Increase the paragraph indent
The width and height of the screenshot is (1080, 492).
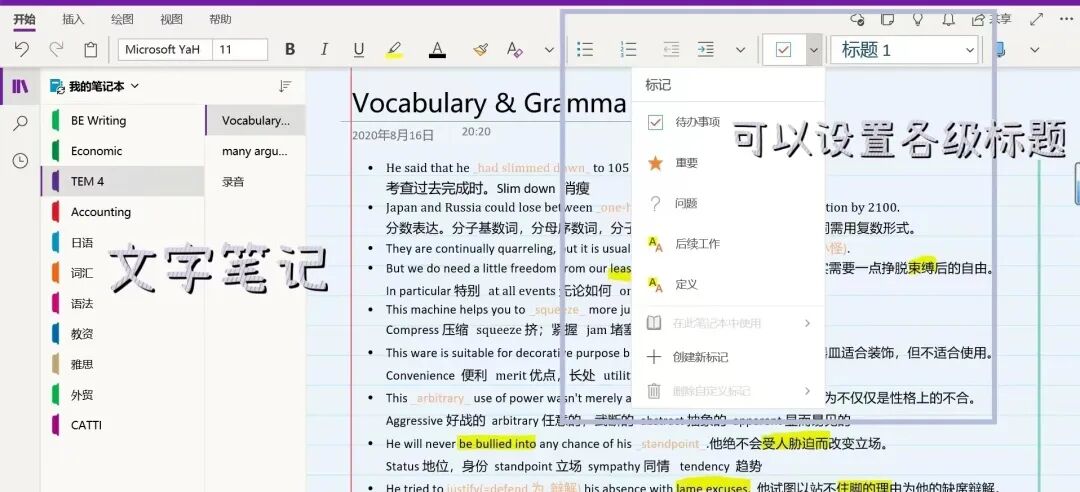click(705, 50)
